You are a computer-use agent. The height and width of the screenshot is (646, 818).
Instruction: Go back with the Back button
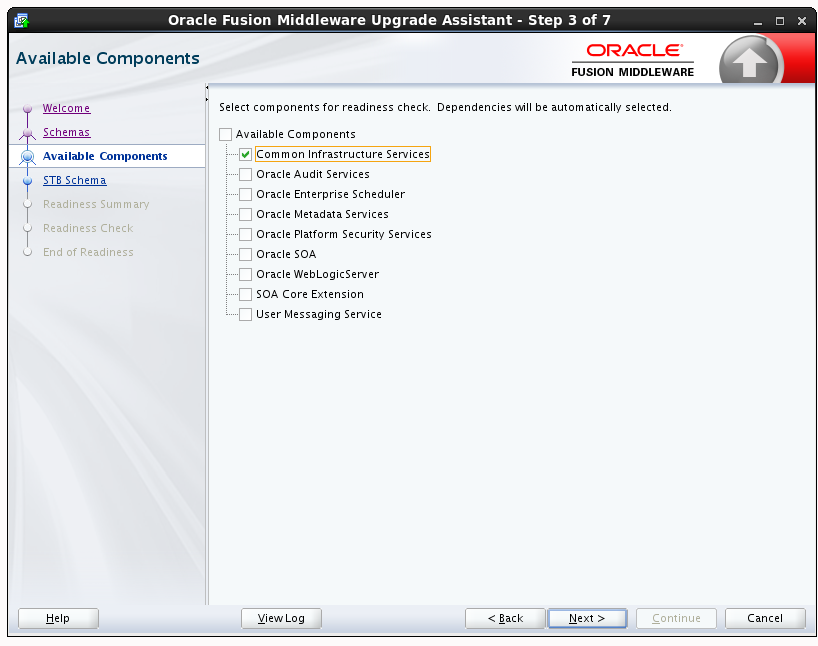505,618
